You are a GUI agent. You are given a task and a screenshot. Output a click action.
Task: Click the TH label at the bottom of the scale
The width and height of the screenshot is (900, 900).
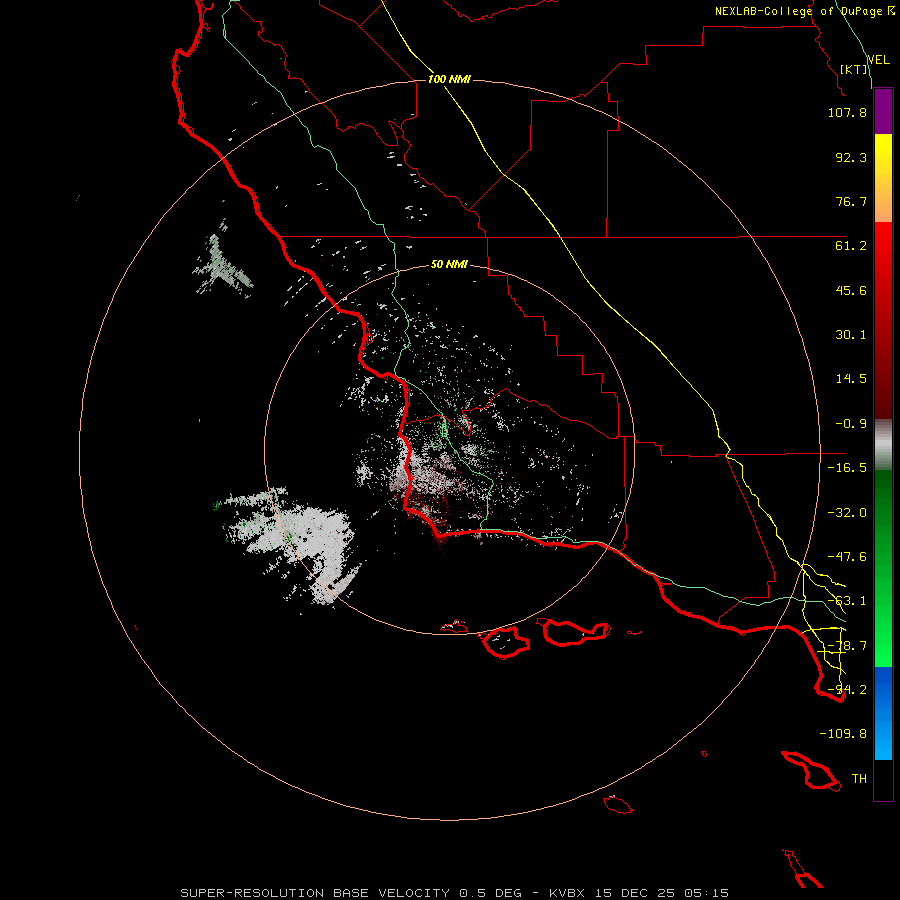point(859,779)
